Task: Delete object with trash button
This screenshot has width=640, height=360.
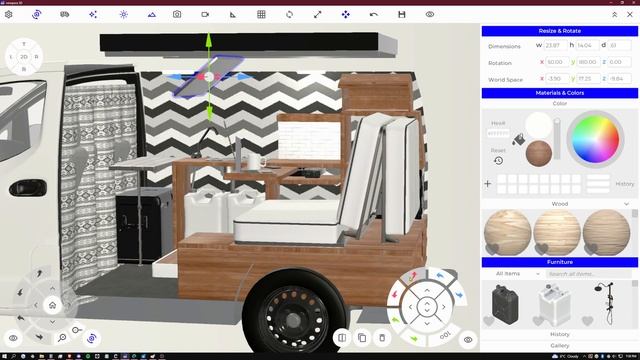Action: coord(382,338)
